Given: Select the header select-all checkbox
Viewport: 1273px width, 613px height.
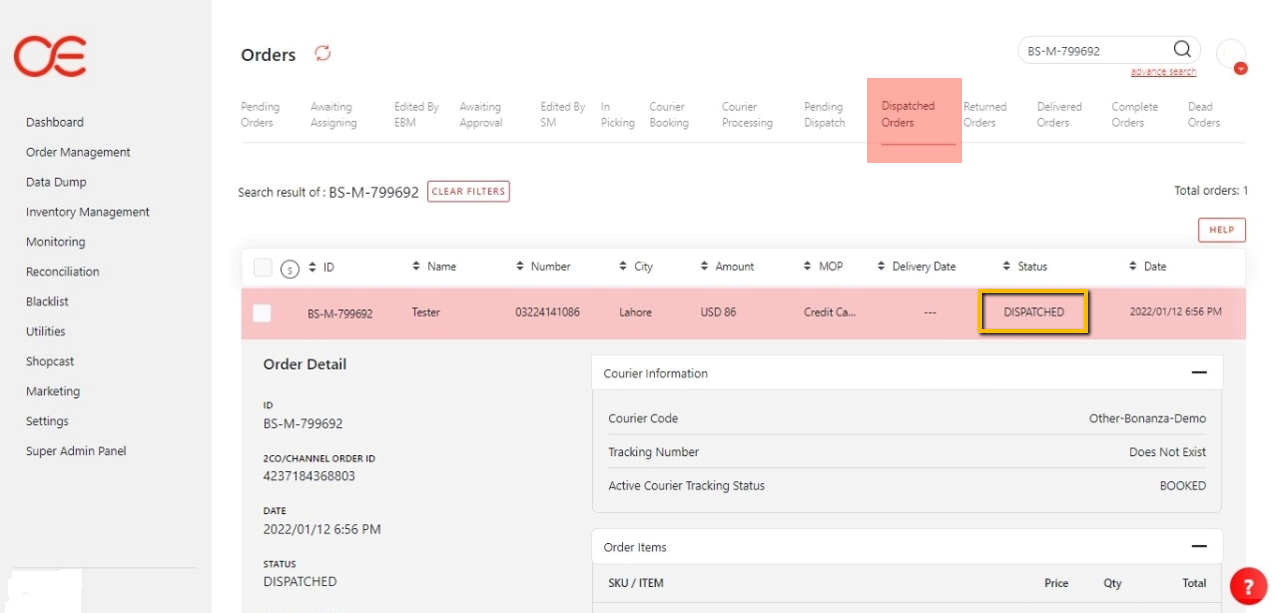Looking at the screenshot, I should point(263,267).
